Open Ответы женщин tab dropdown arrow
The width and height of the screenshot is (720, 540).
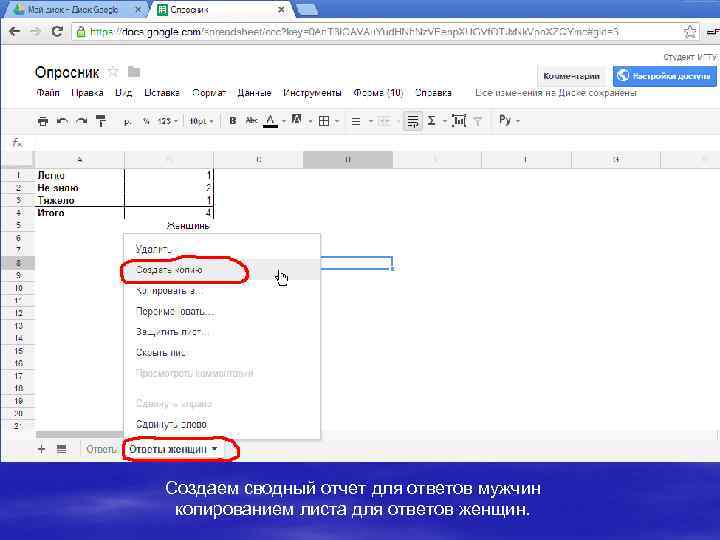(x=215, y=450)
